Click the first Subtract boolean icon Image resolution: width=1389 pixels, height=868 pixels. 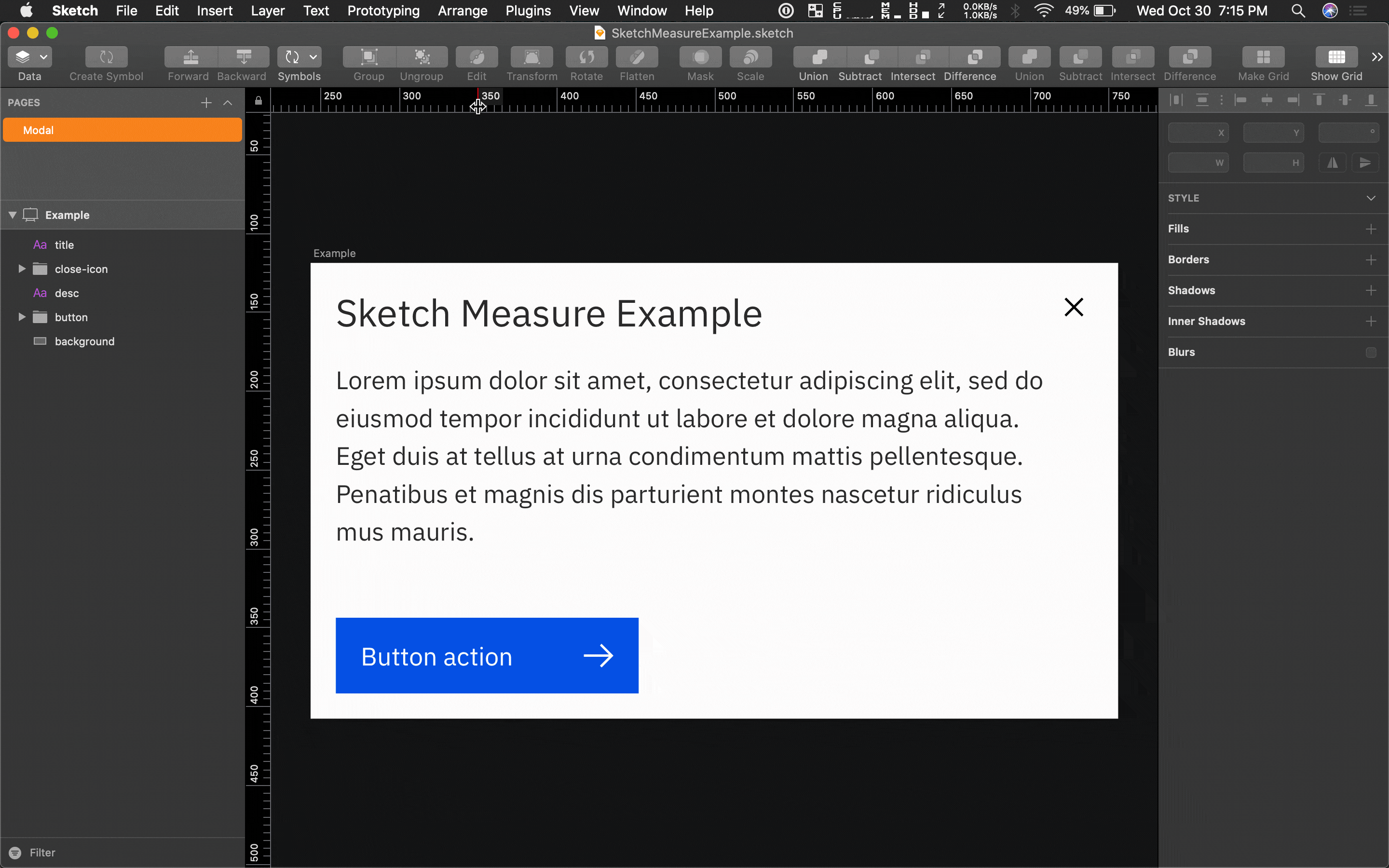click(x=872, y=57)
